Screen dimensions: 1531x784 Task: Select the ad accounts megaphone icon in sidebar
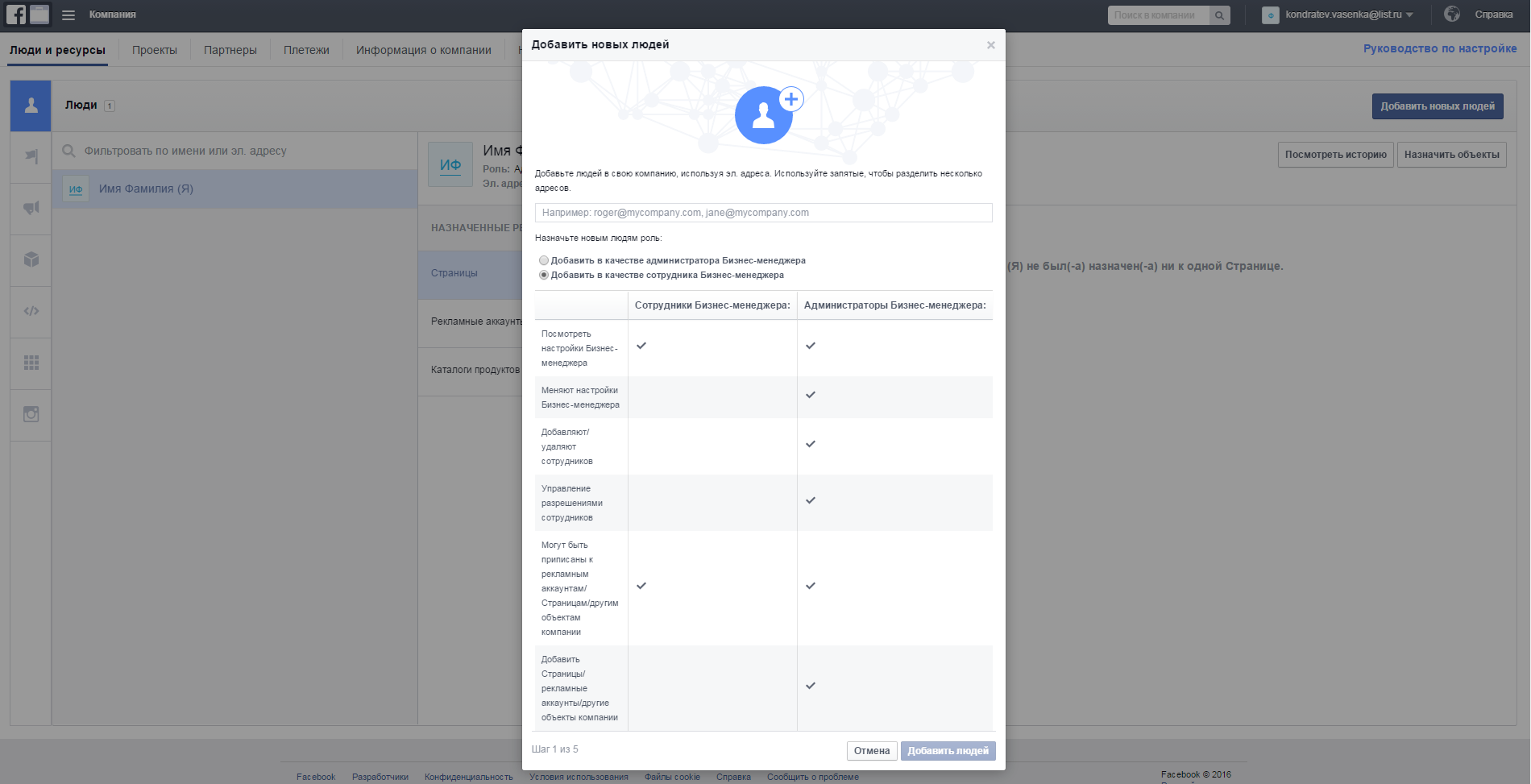pyautogui.click(x=31, y=208)
